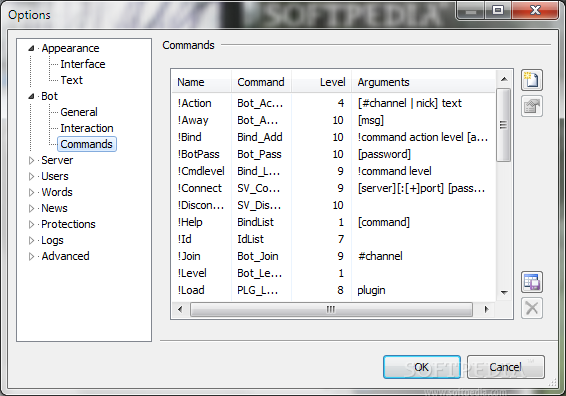Select the Protections label in tree

click(x=68, y=224)
